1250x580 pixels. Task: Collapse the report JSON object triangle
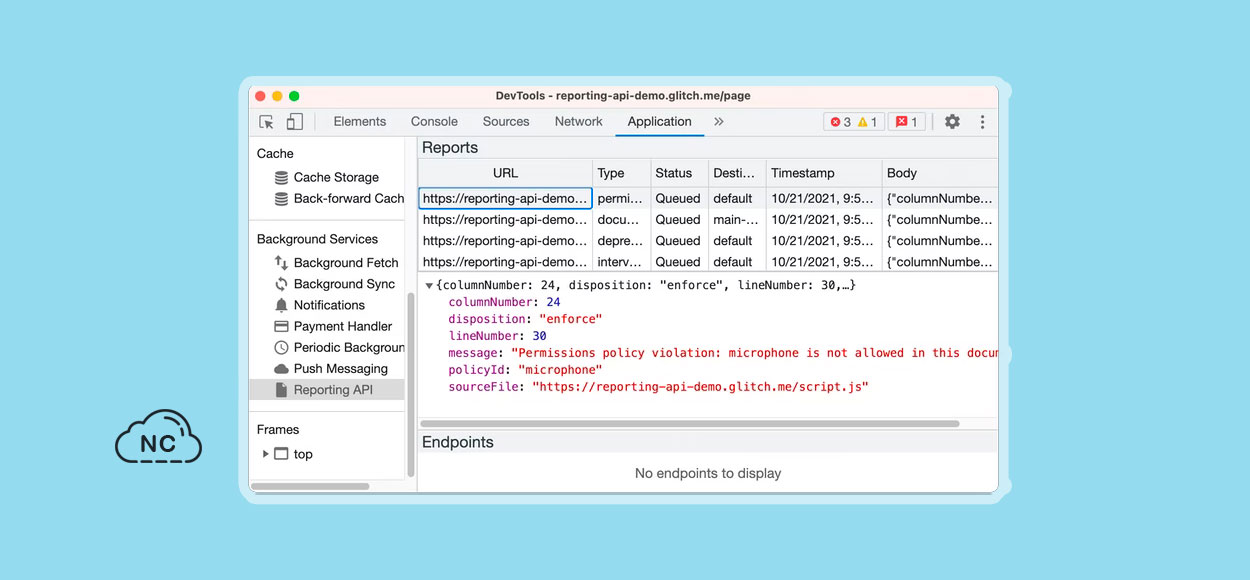[429, 286]
